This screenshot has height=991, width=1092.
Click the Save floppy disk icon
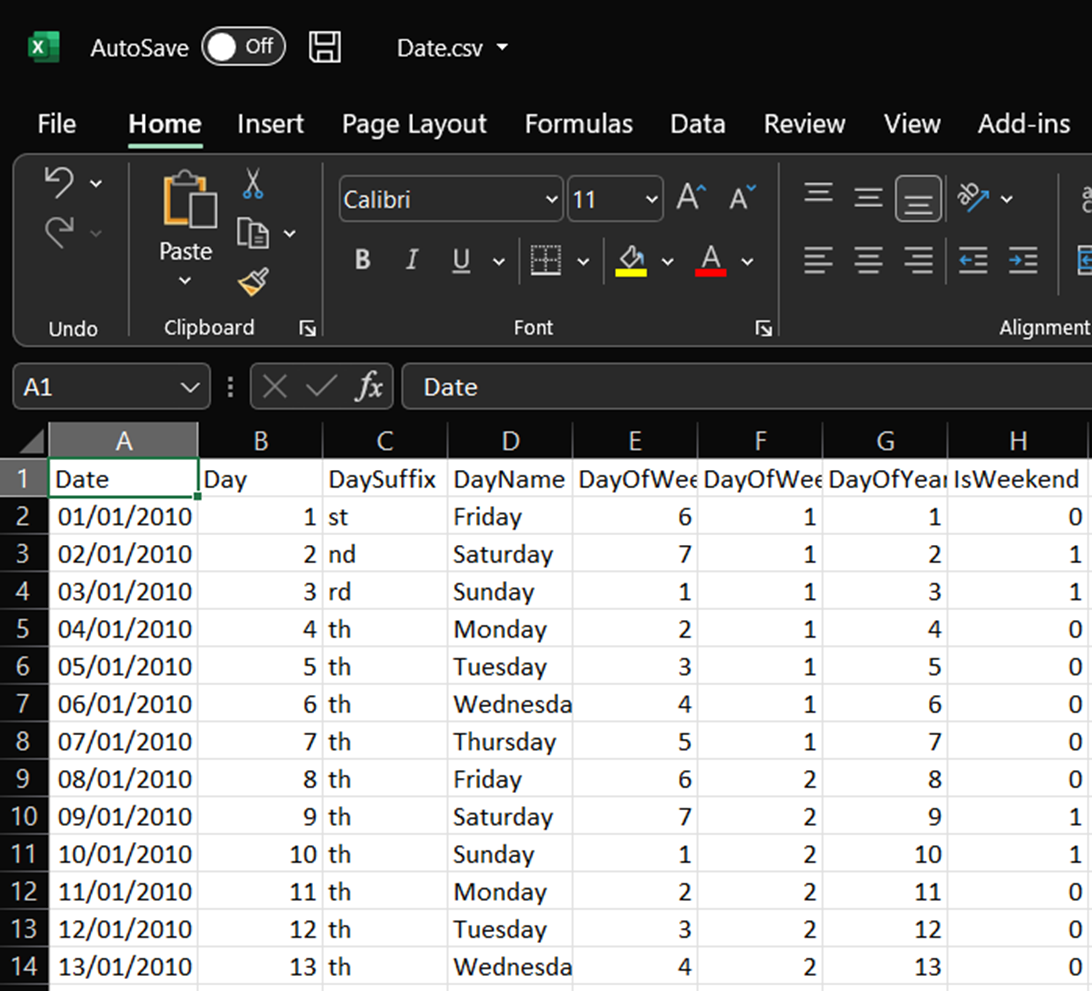pos(325,47)
